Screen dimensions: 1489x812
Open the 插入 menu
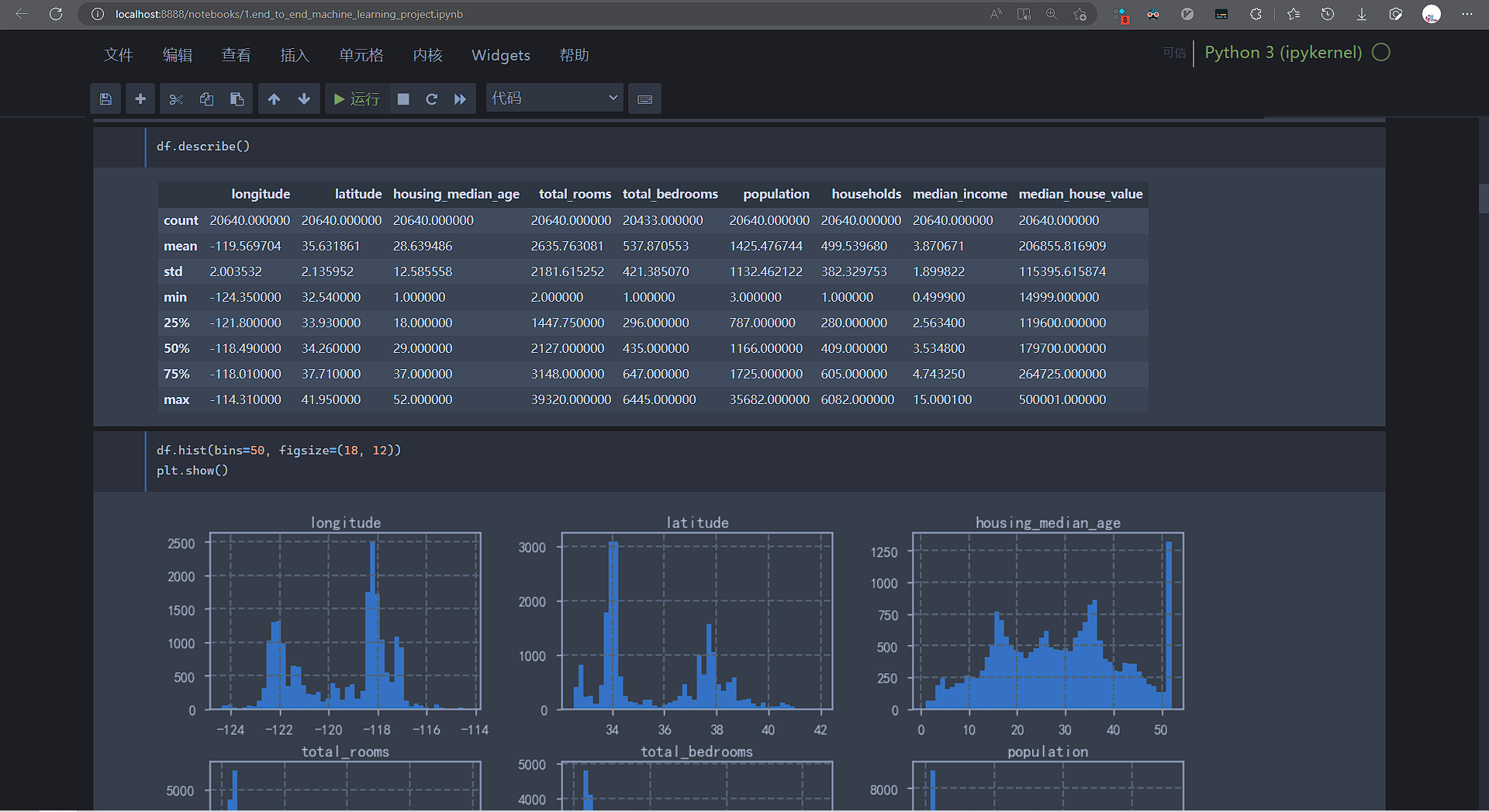click(295, 55)
